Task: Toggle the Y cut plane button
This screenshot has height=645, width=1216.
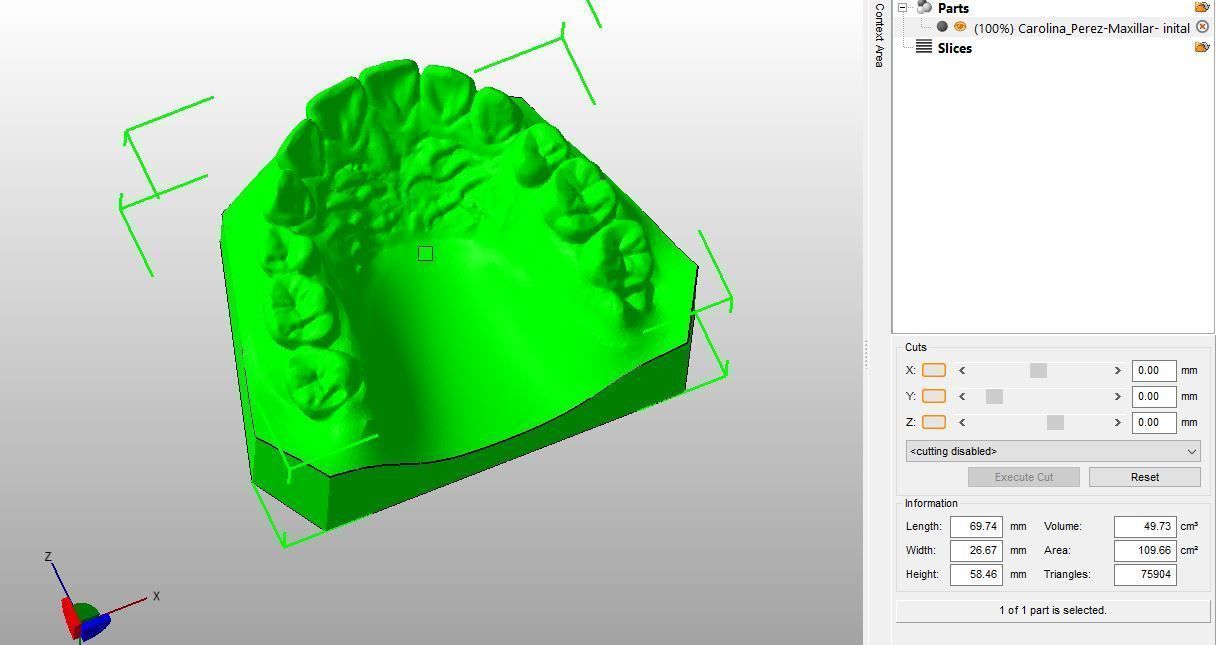Action: (934, 396)
